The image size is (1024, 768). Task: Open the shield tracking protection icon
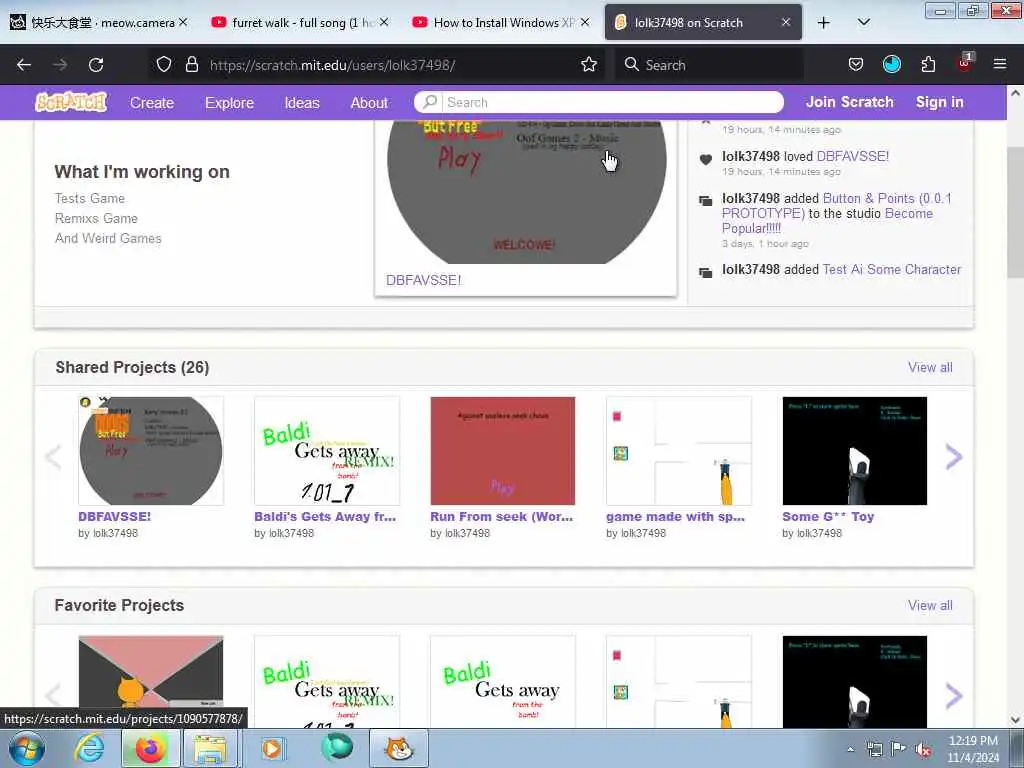(164, 64)
